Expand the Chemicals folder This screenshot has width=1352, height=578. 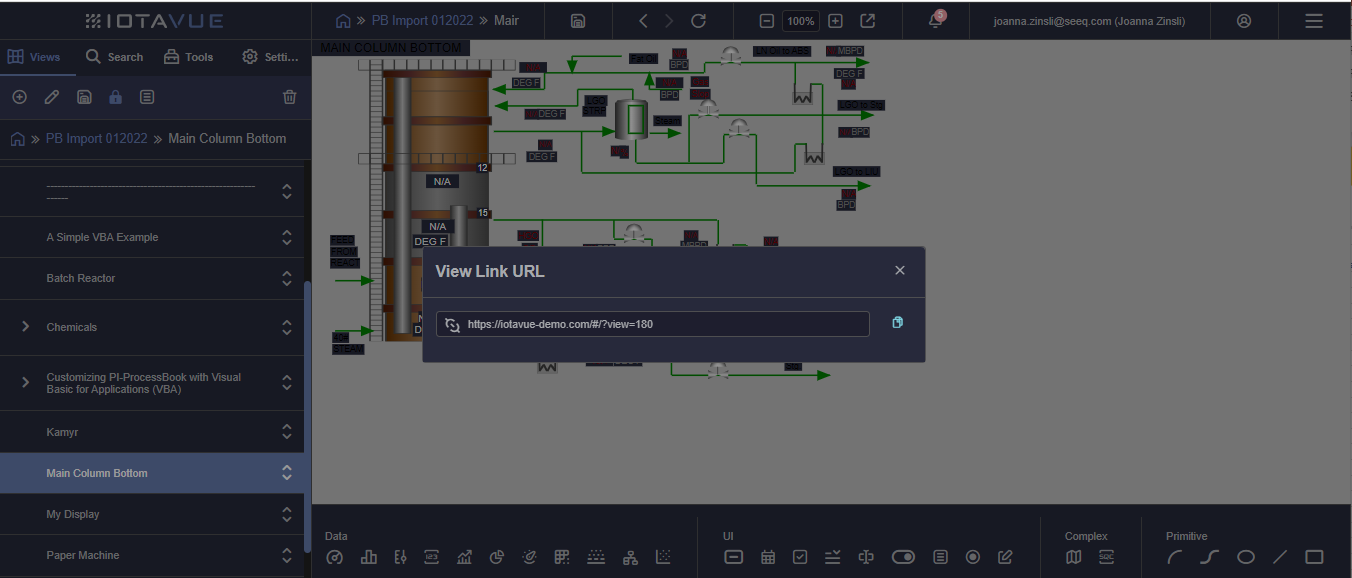(25, 327)
